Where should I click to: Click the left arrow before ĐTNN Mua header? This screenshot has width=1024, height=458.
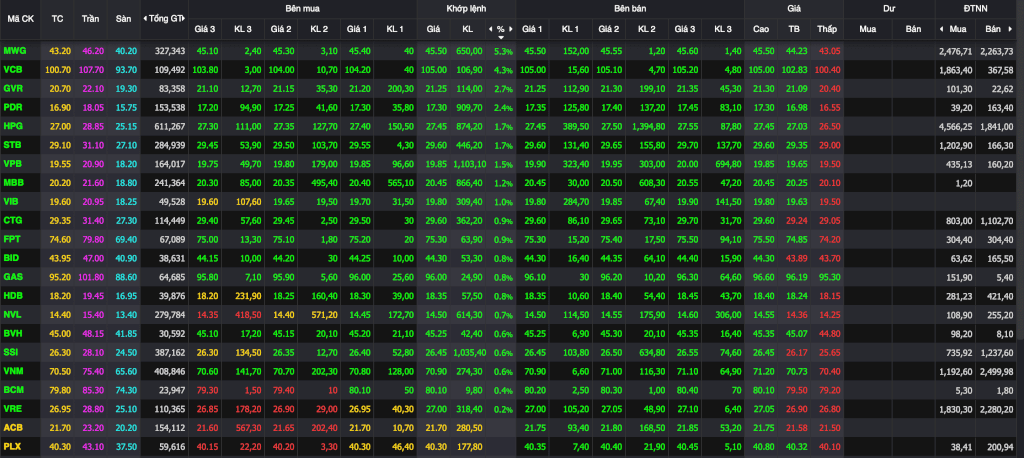941,29
